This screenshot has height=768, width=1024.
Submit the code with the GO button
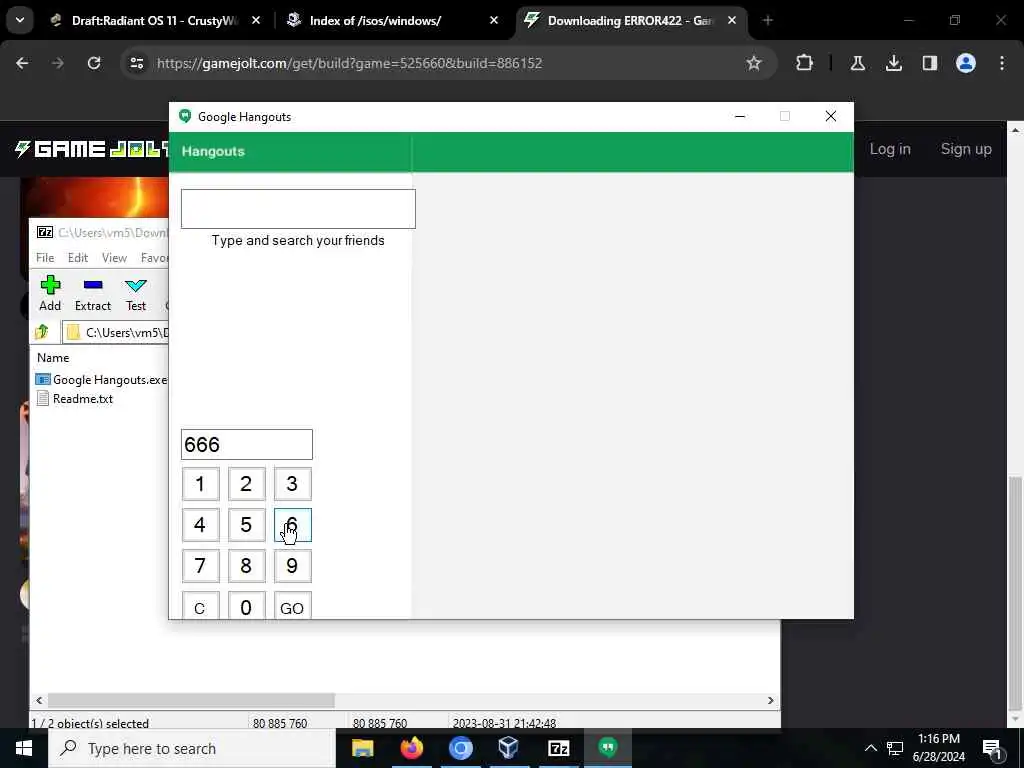[293, 605]
